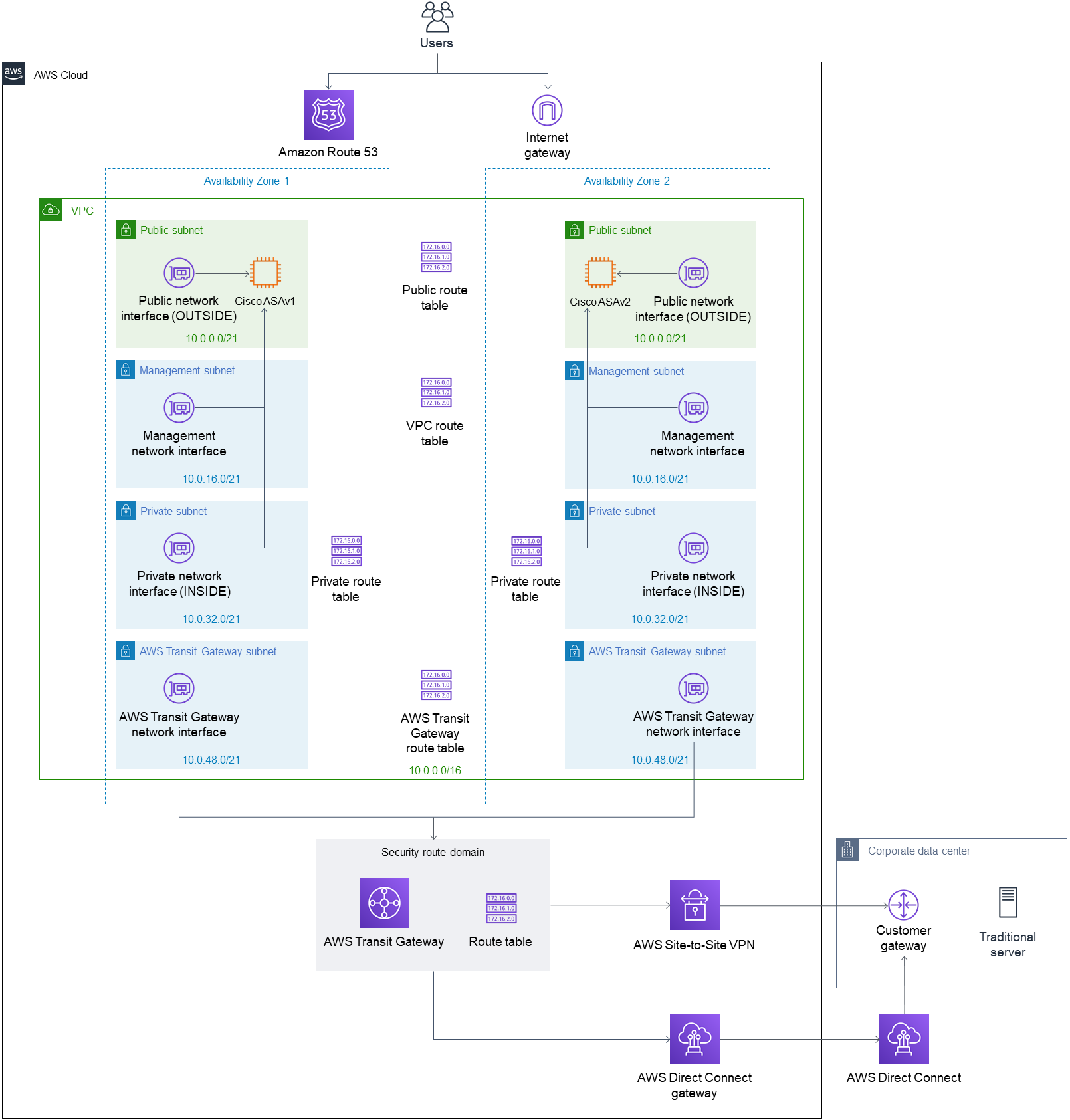Select the AWS Site-to-Site VPN icon

[695, 905]
